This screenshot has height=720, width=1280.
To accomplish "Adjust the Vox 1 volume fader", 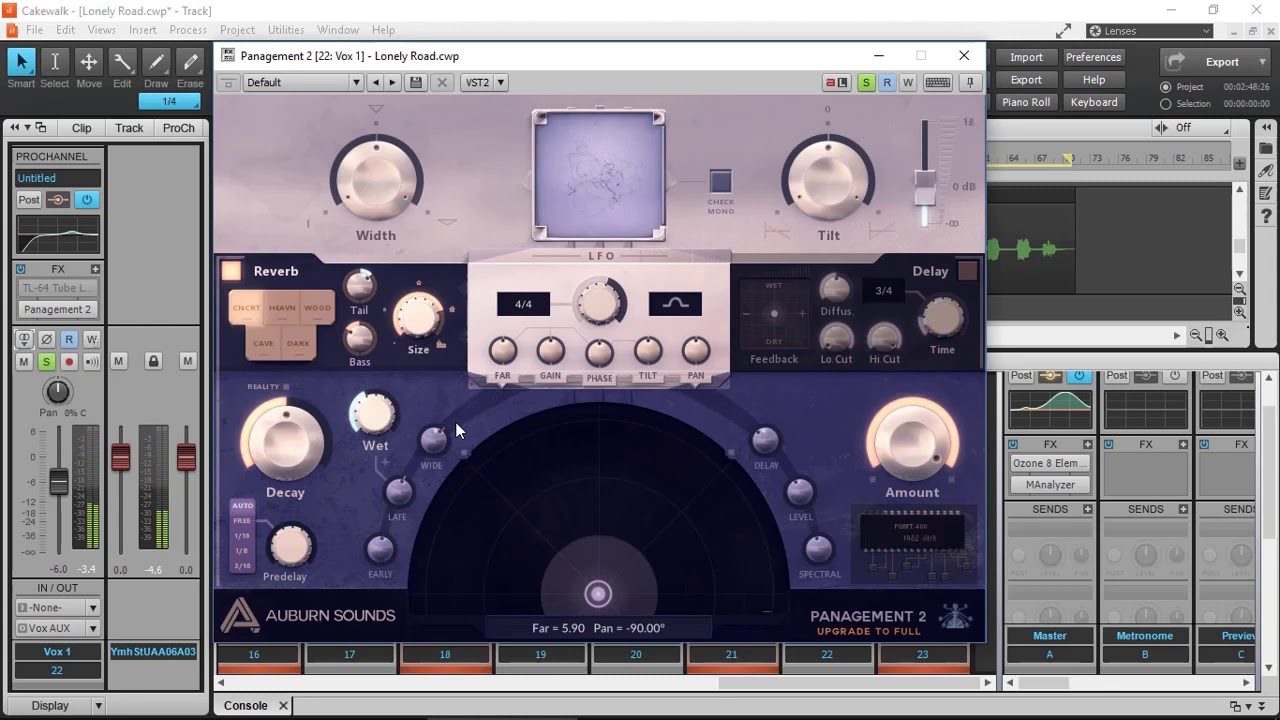I will [59, 482].
